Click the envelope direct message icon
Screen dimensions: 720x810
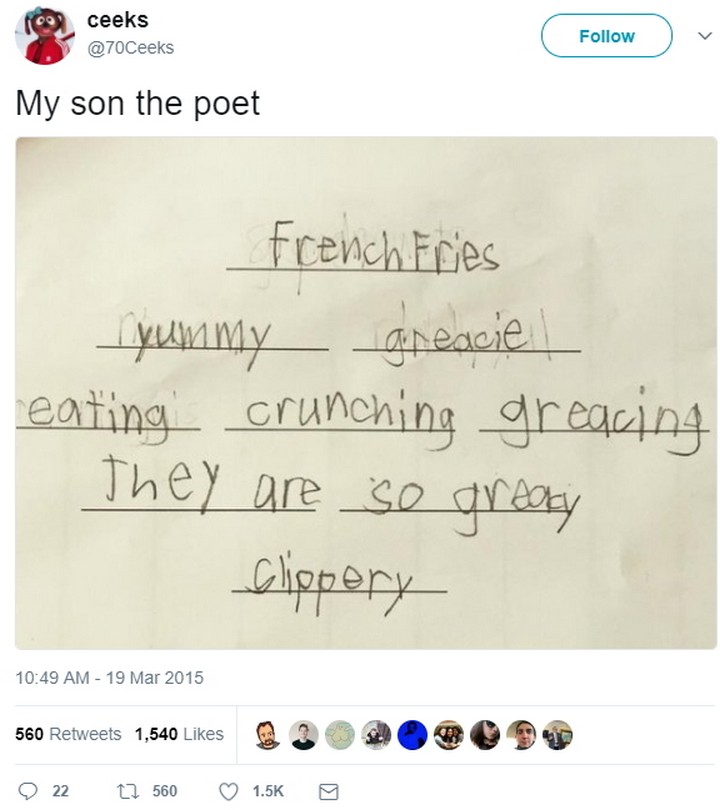click(x=327, y=791)
